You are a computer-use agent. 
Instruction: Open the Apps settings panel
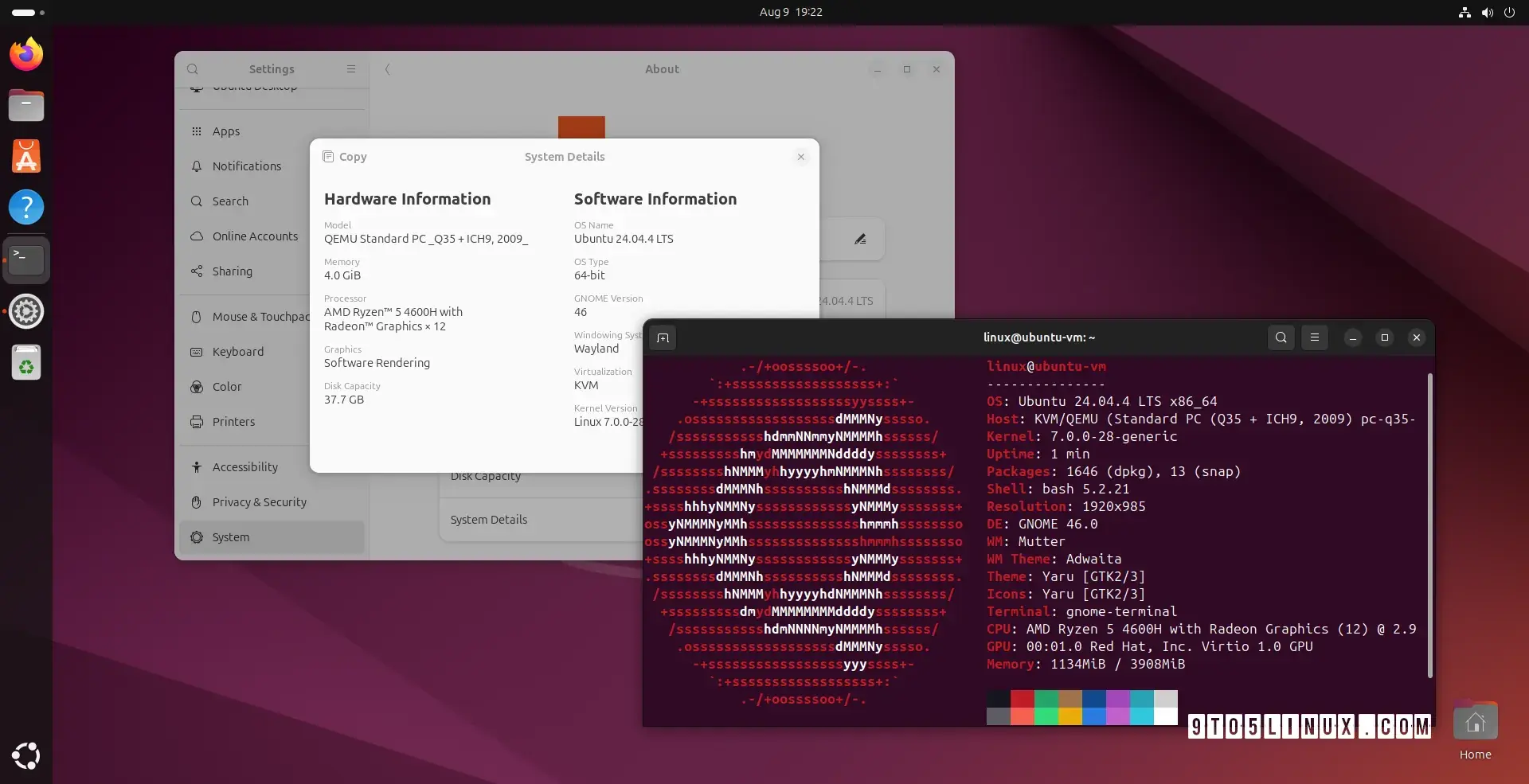[x=272, y=131]
